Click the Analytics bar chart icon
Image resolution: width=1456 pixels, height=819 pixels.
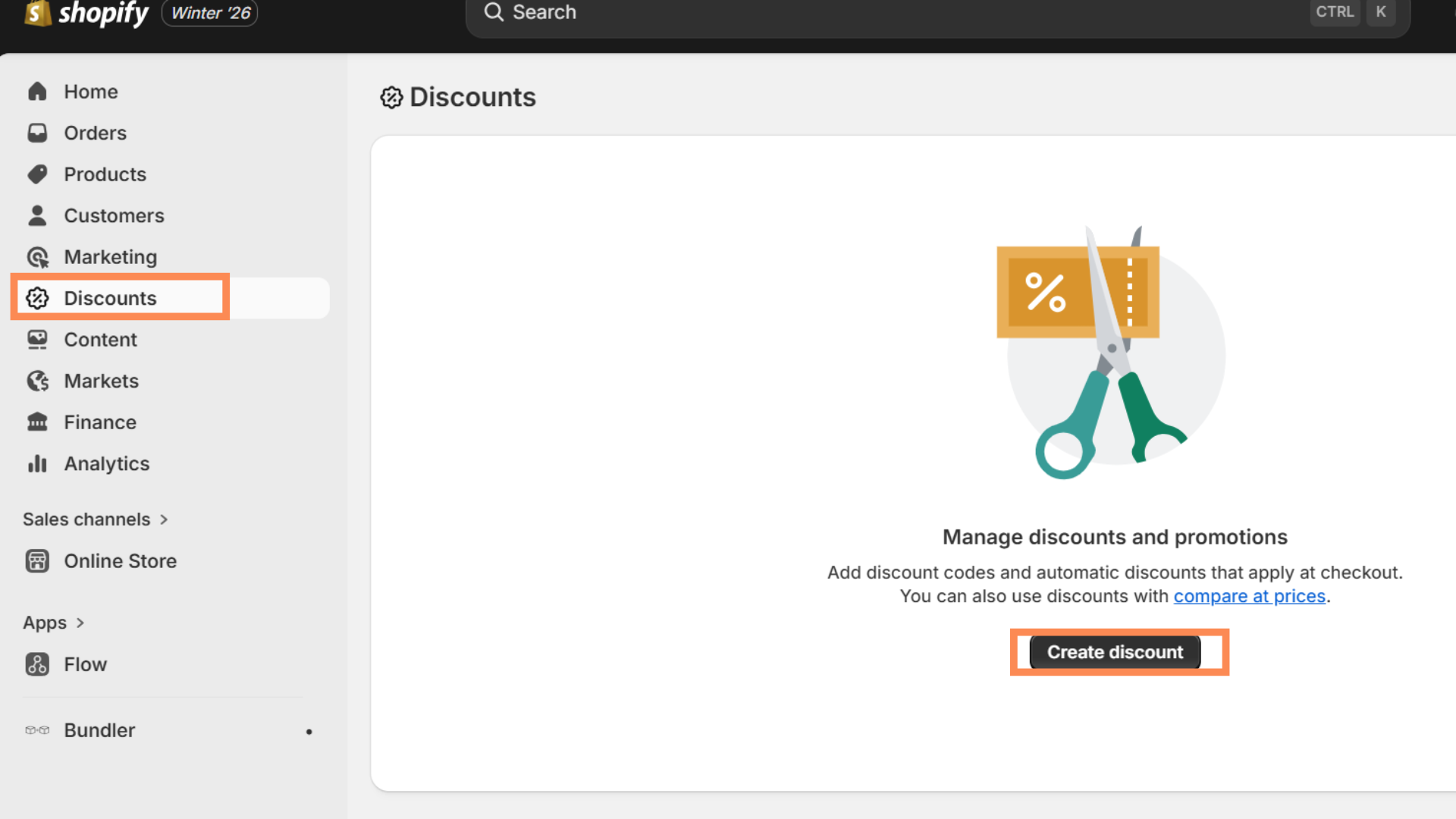37,463
